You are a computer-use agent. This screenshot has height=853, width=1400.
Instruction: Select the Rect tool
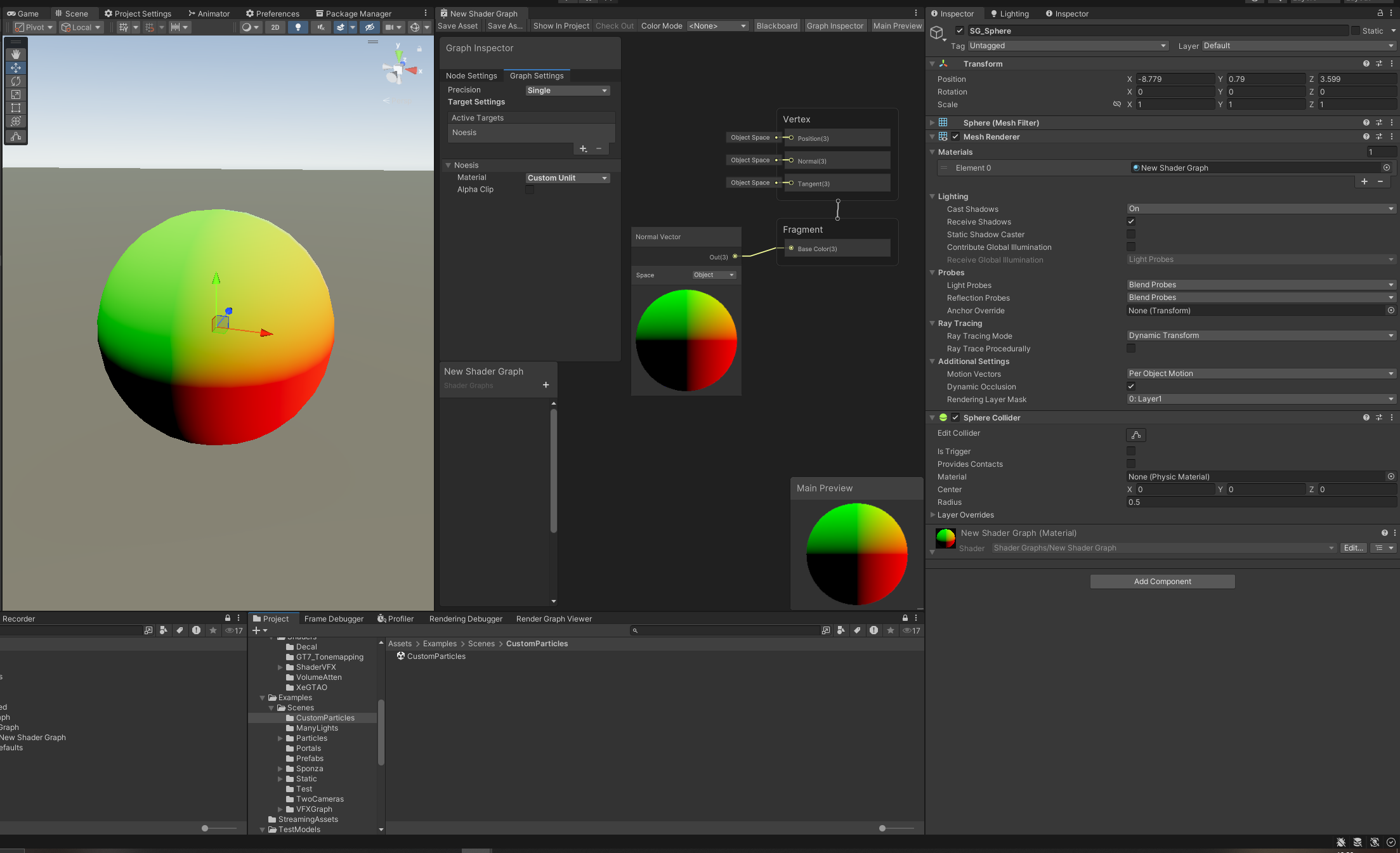pos(16,108)
